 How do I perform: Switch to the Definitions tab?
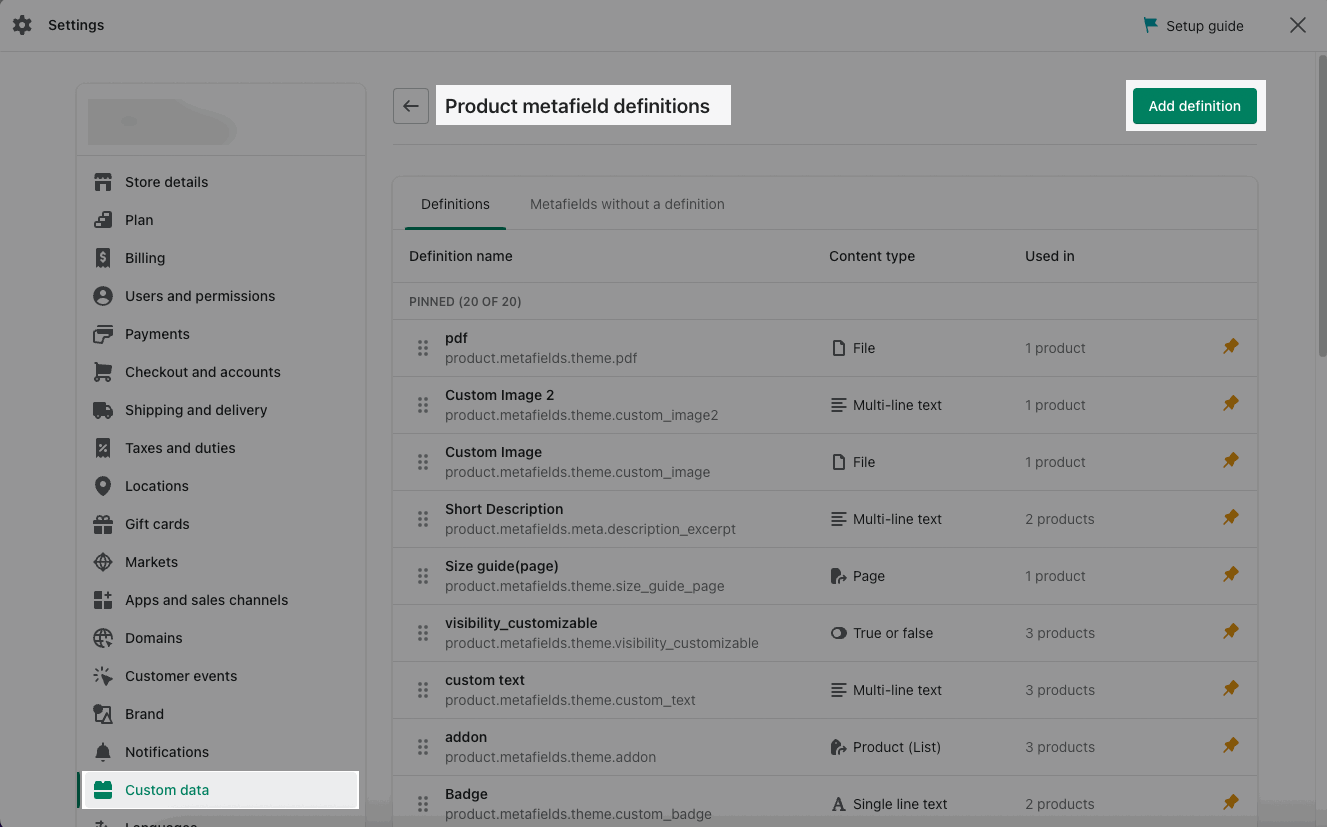pyautogui.click(x=455, y=204)
